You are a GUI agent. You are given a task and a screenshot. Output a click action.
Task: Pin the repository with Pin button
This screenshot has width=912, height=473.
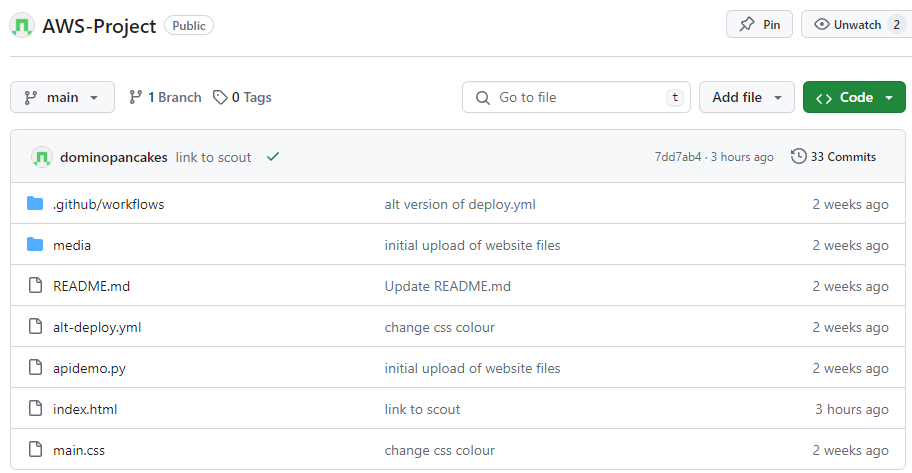[x=759, y=24]
